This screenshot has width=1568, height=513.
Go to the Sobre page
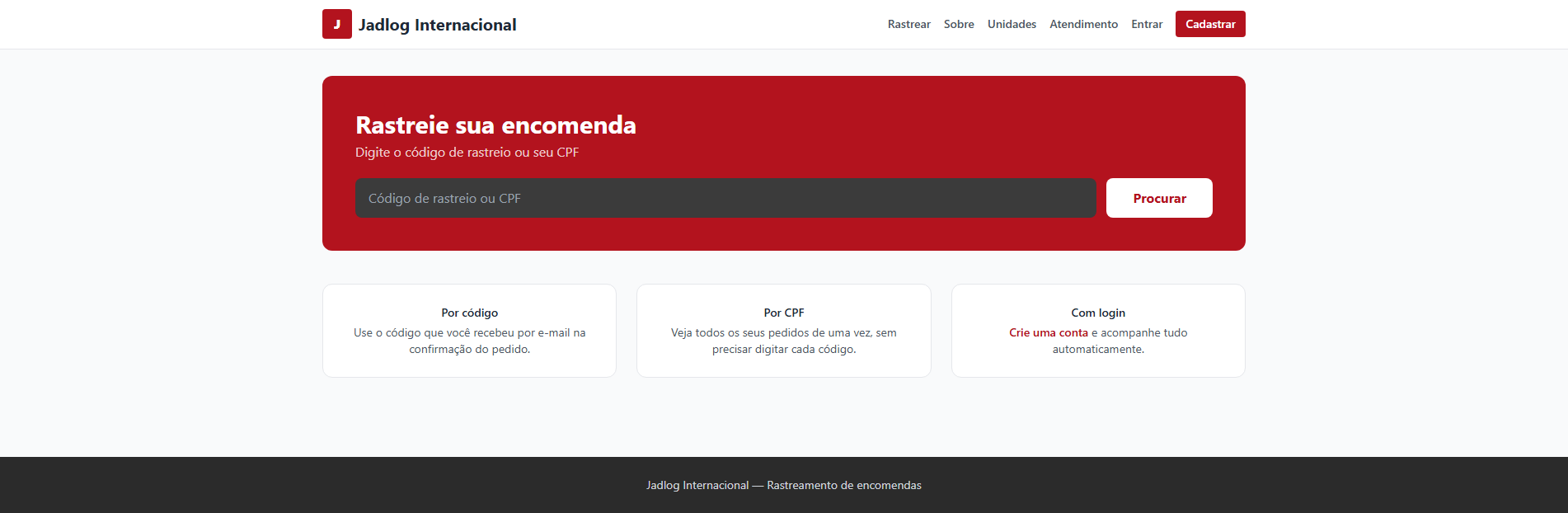959,24
